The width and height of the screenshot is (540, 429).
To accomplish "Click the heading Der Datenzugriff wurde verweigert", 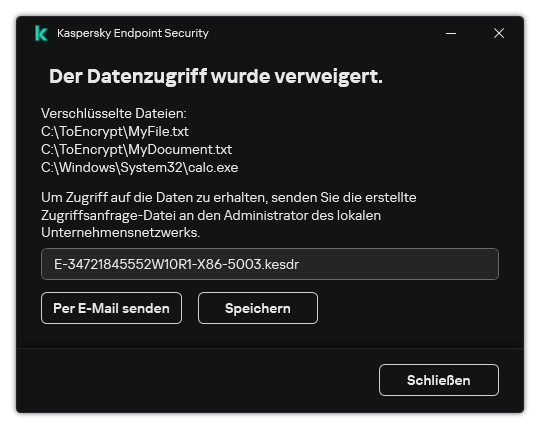I will click(216, 76).
